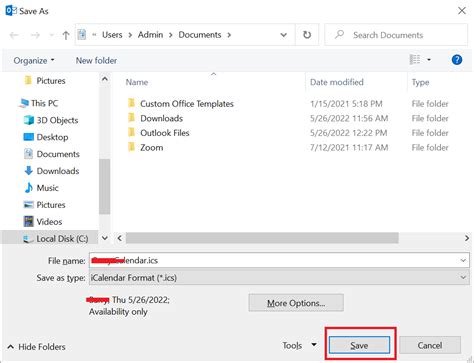This screenshot has width=474, height=363.
Task: Click the horizontal scroll left arrow
Action: (120, 238)
